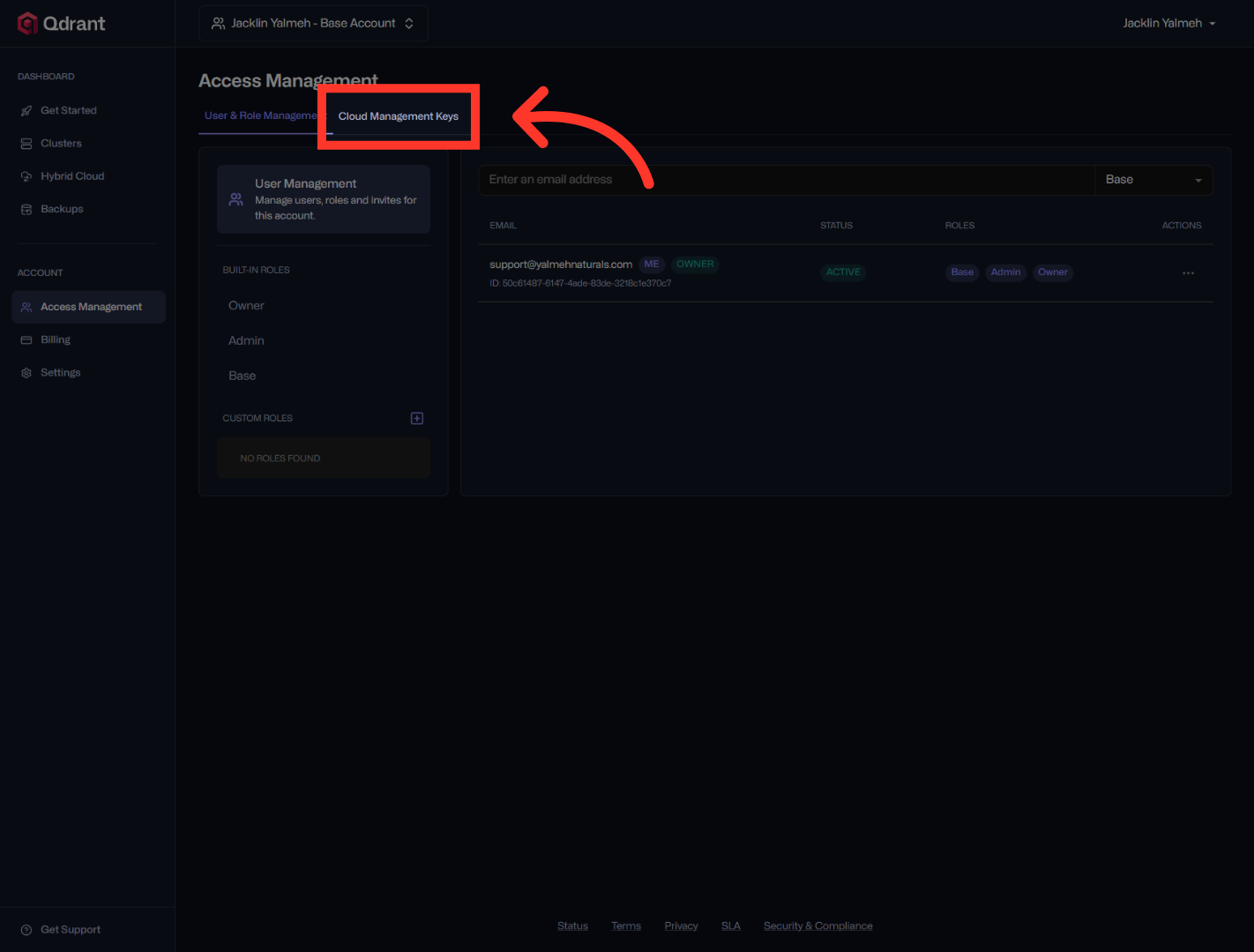The width and height of the screenshot is (1254, 952).
Task: Open the actions ellipsis for support@yalmehnaturals.com
Action: 1188,273
